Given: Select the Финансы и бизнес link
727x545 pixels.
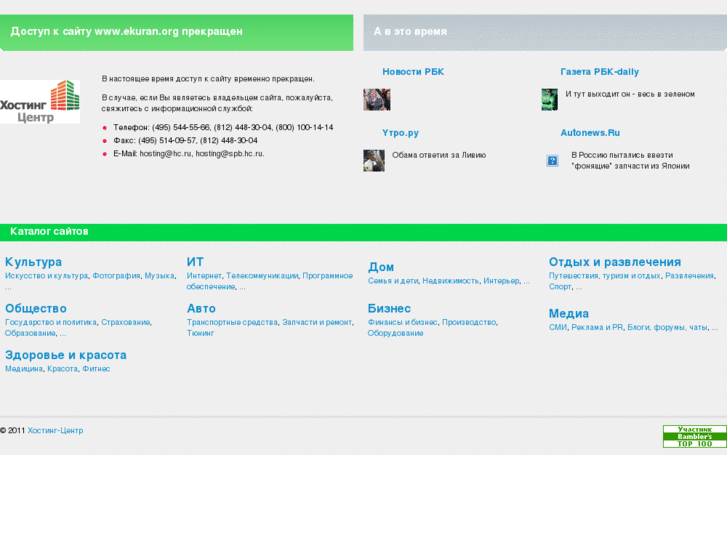Looking at the screenshot, I should [402, 322].
